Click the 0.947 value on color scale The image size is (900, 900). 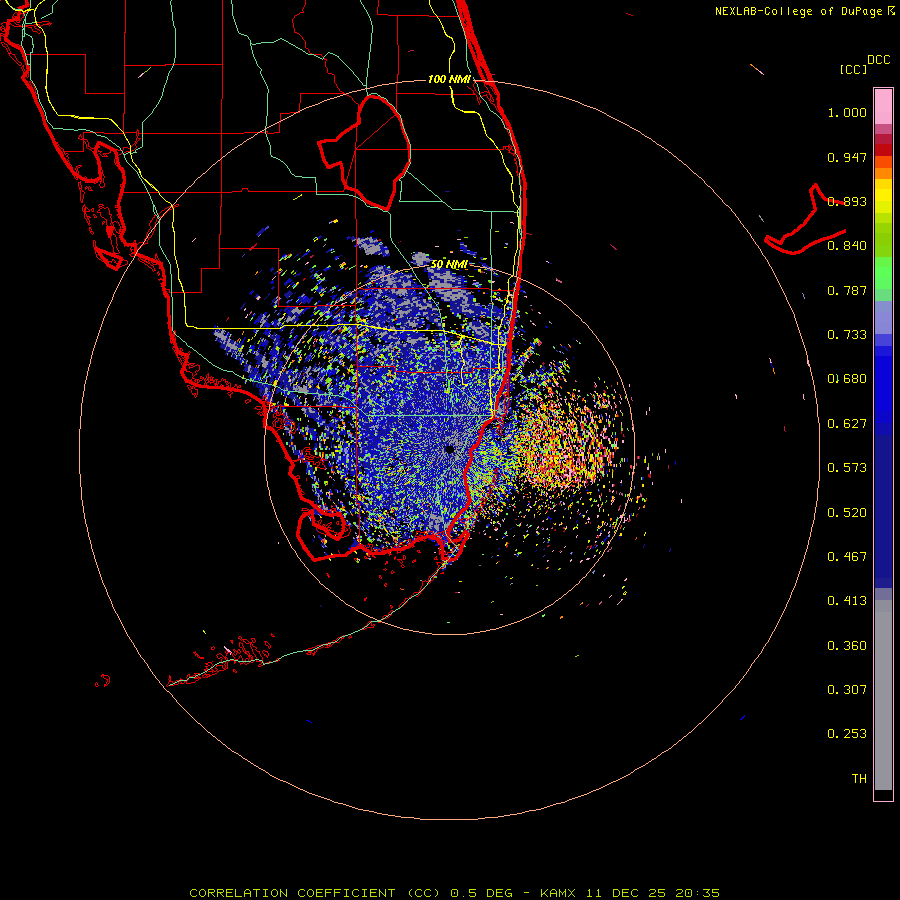847,157
